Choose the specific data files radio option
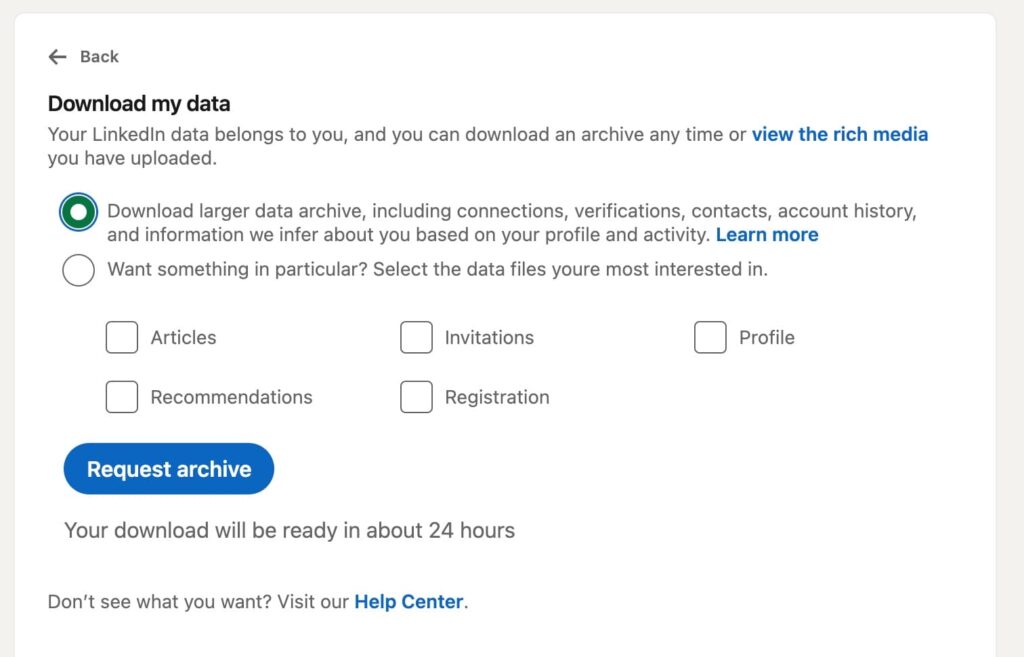This screenshot has width=1024, height=657. click(x=78, y=270)
